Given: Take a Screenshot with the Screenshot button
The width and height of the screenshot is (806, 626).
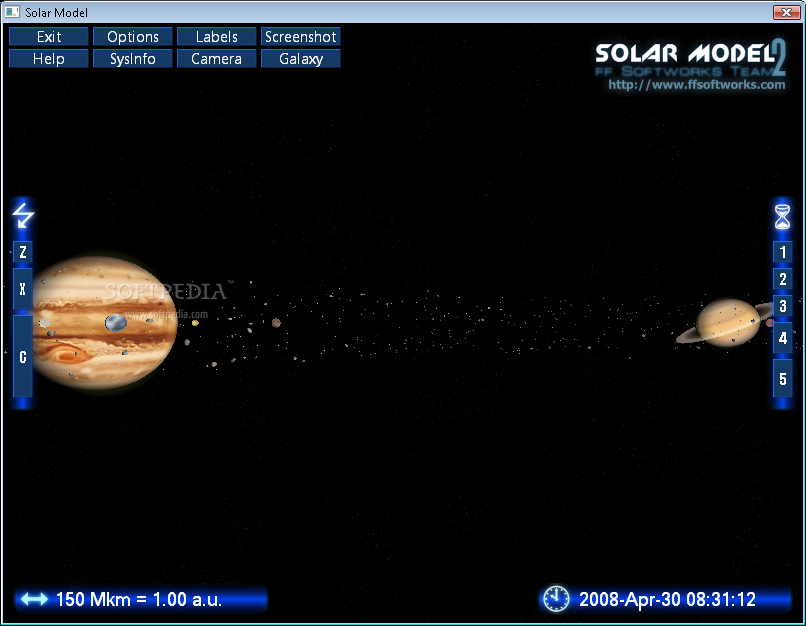Looking at the screenshot, I should click(x=301, y=36).
